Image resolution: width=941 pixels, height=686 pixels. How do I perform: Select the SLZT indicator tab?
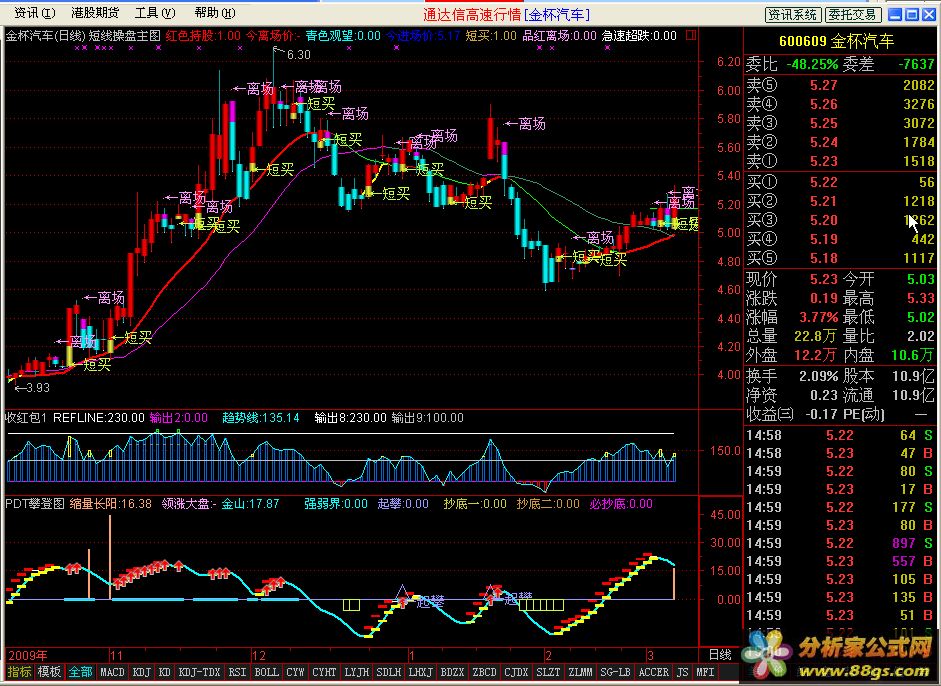point(548,672)
